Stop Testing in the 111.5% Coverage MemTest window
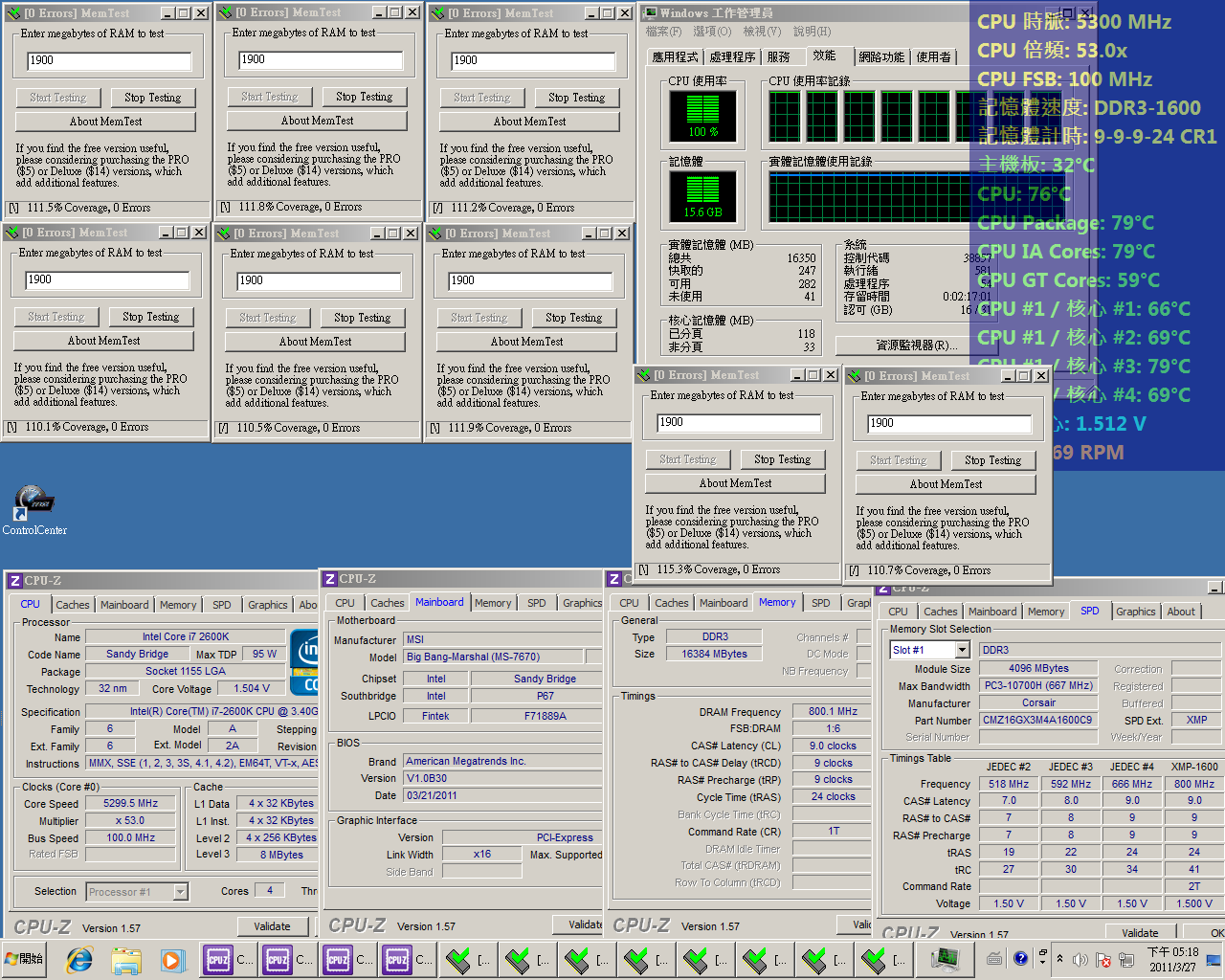 coord(151,98)
